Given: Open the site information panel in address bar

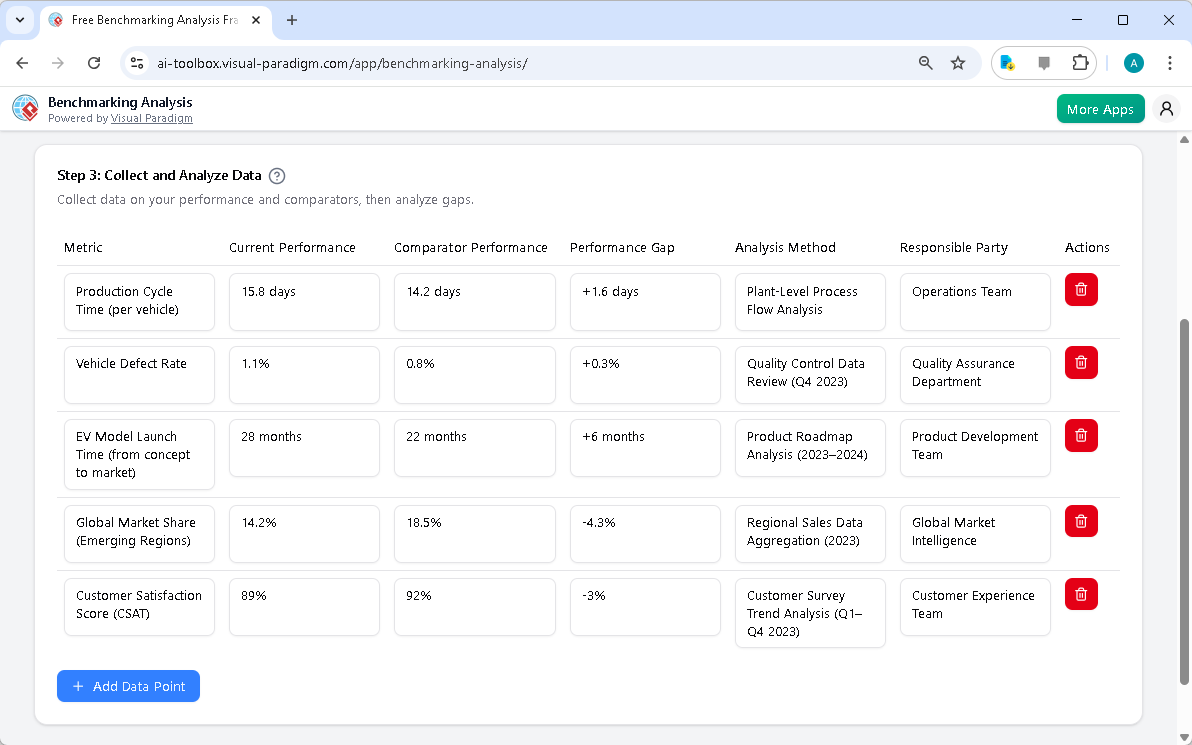Looking at the screenshot, I should click(136, 62).
